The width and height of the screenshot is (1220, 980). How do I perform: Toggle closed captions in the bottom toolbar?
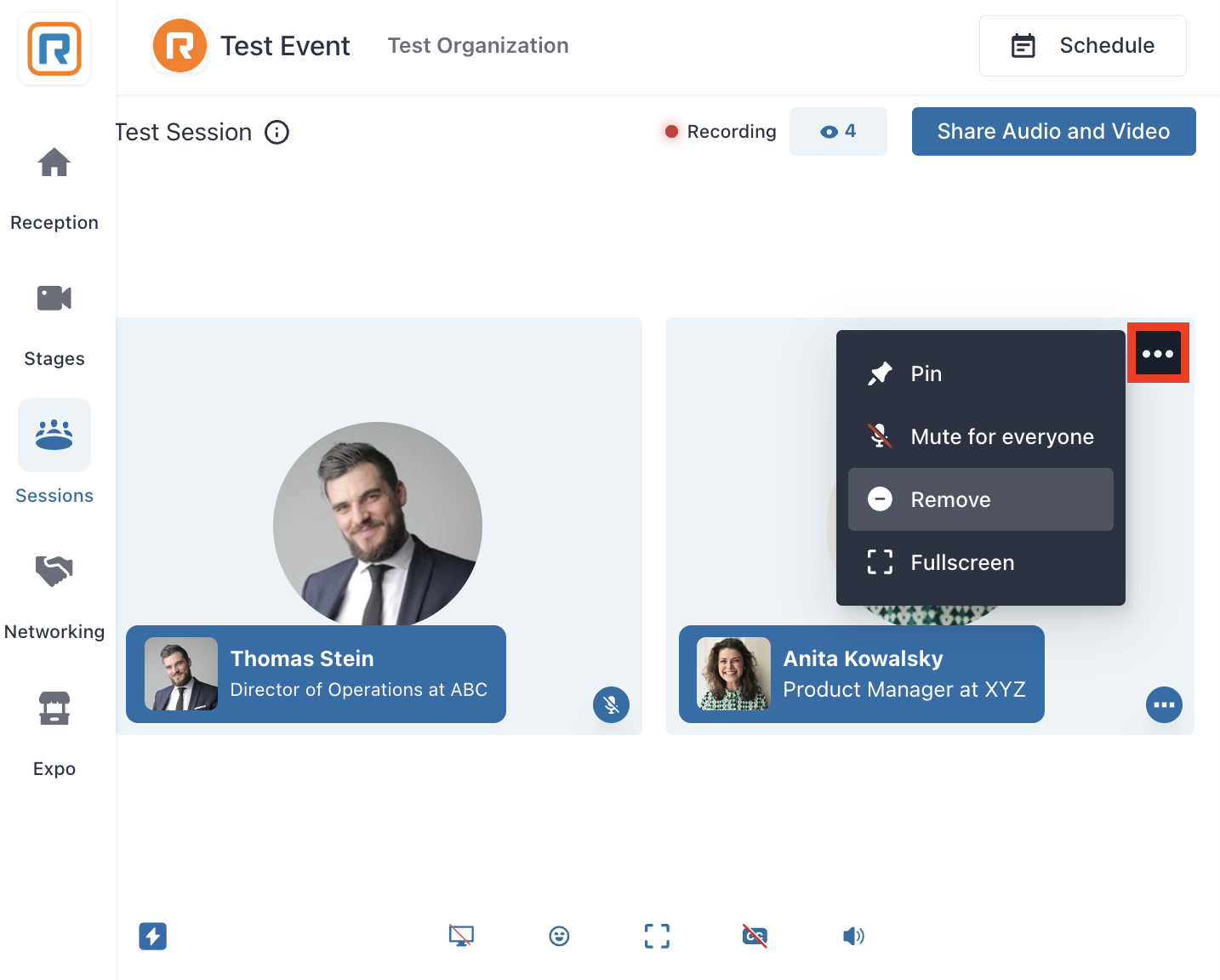click(x=755, y=937)
